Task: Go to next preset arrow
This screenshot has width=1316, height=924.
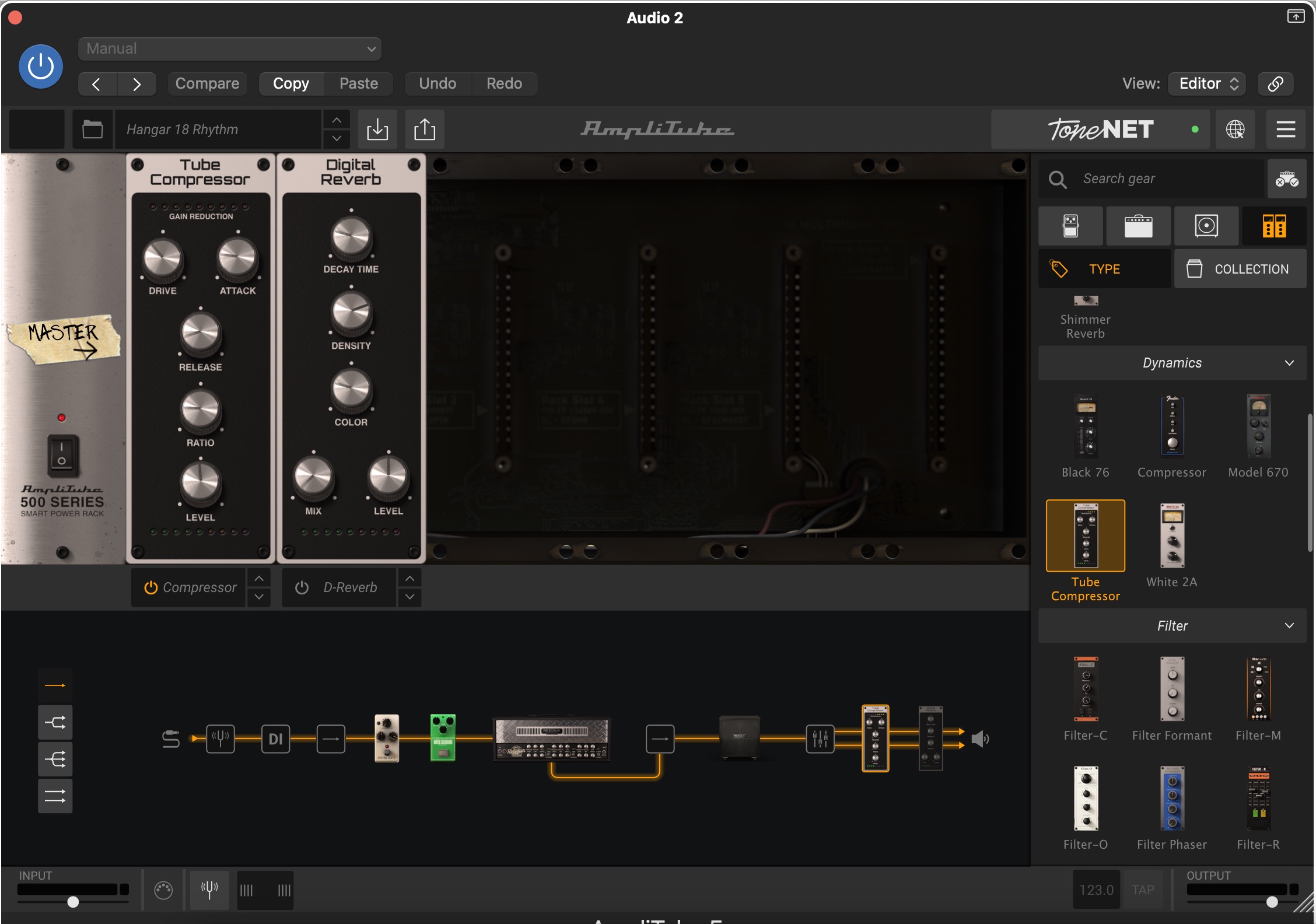Action: click(x=136, y=84)
